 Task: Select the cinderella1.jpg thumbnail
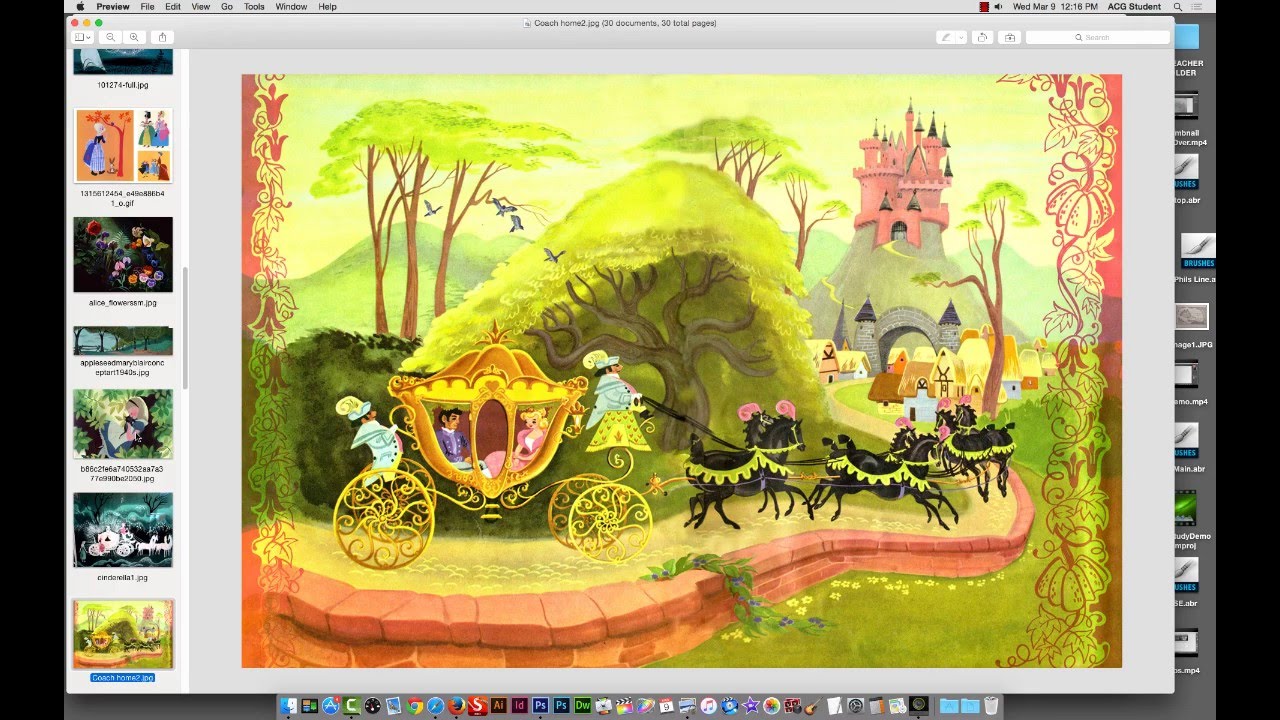(x=123, y=529)
